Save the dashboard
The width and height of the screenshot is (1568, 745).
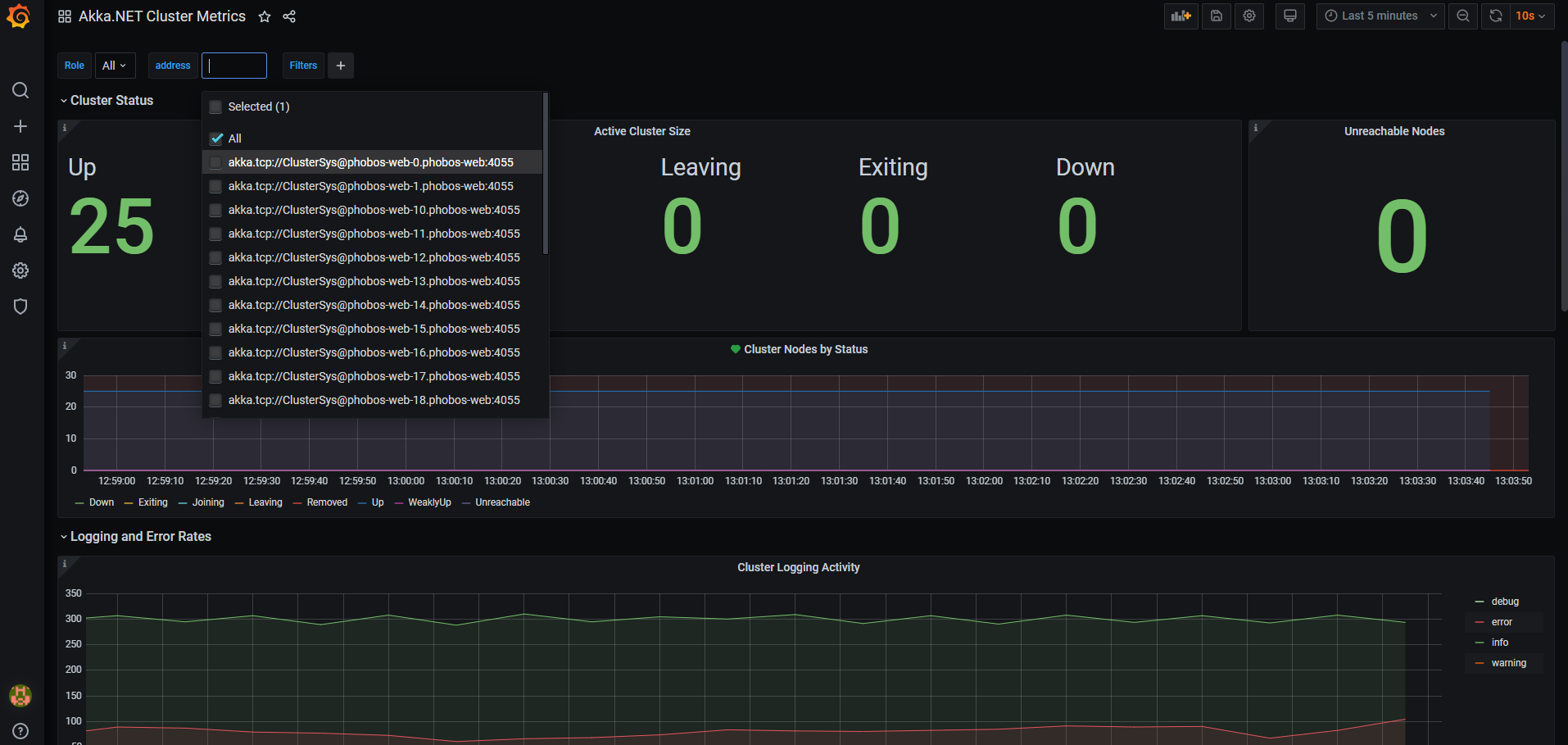tap(1217, 16)
